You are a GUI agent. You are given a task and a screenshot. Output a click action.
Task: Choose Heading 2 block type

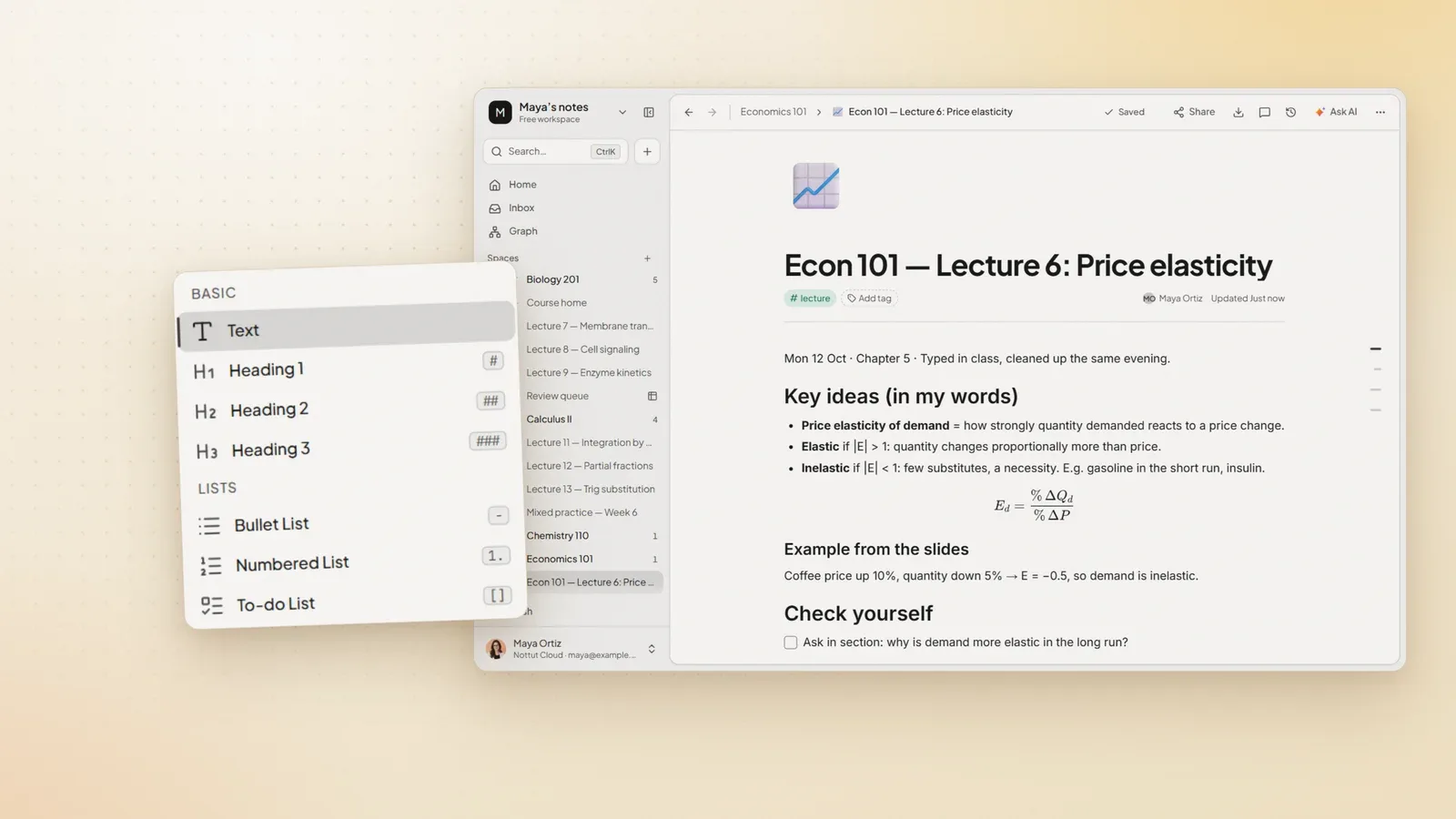[349, 406]
